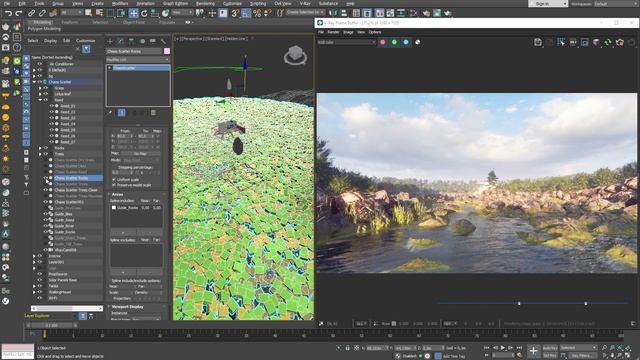Toggle the Guide_Rocks checkbox in Spline includes list
The width and height of the screenshot is (640, 360).
114,208
